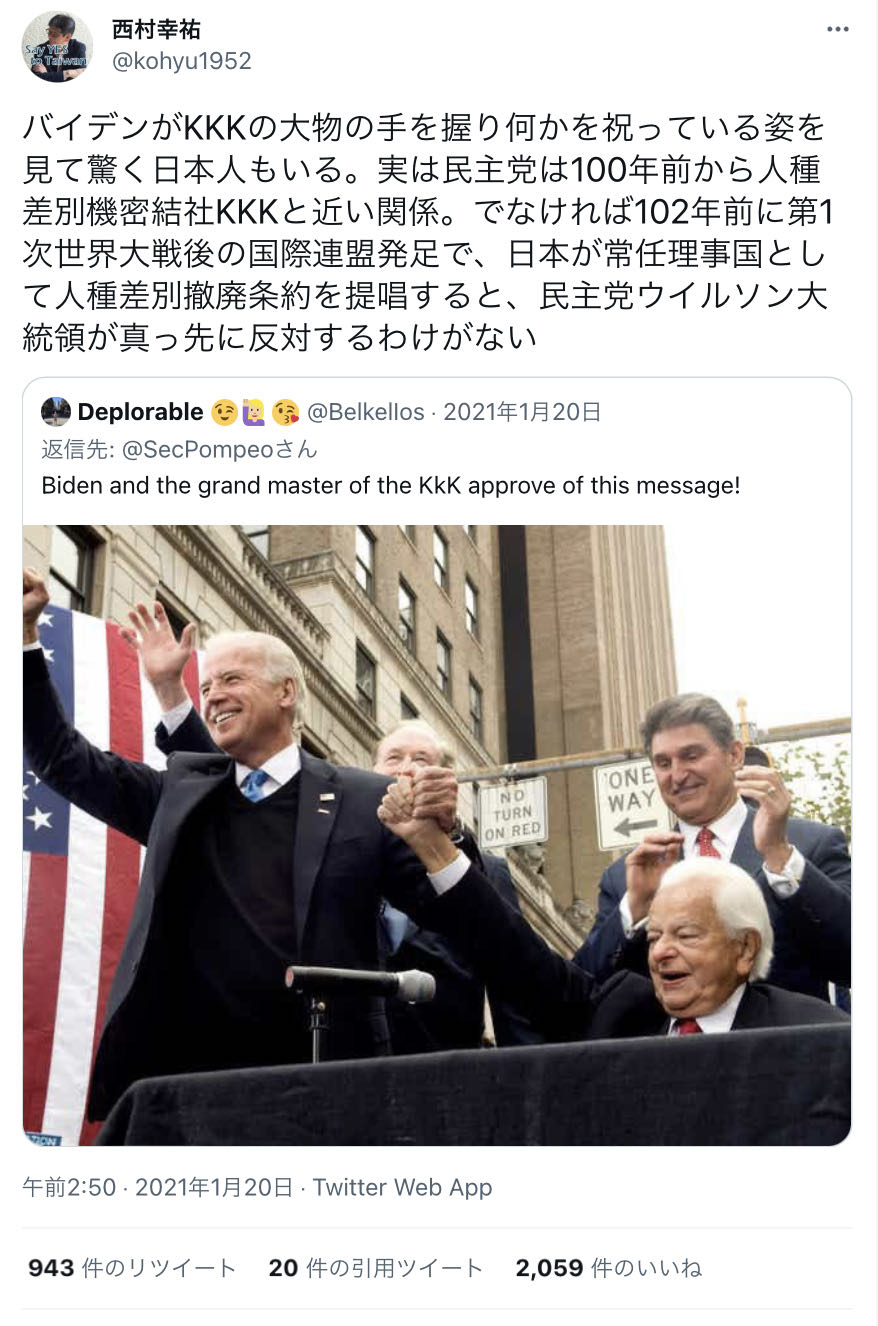The width and height of the screenshot is (878, 1326).
Task: View the 20 件の引用ツイート list
Action: 376,1268
